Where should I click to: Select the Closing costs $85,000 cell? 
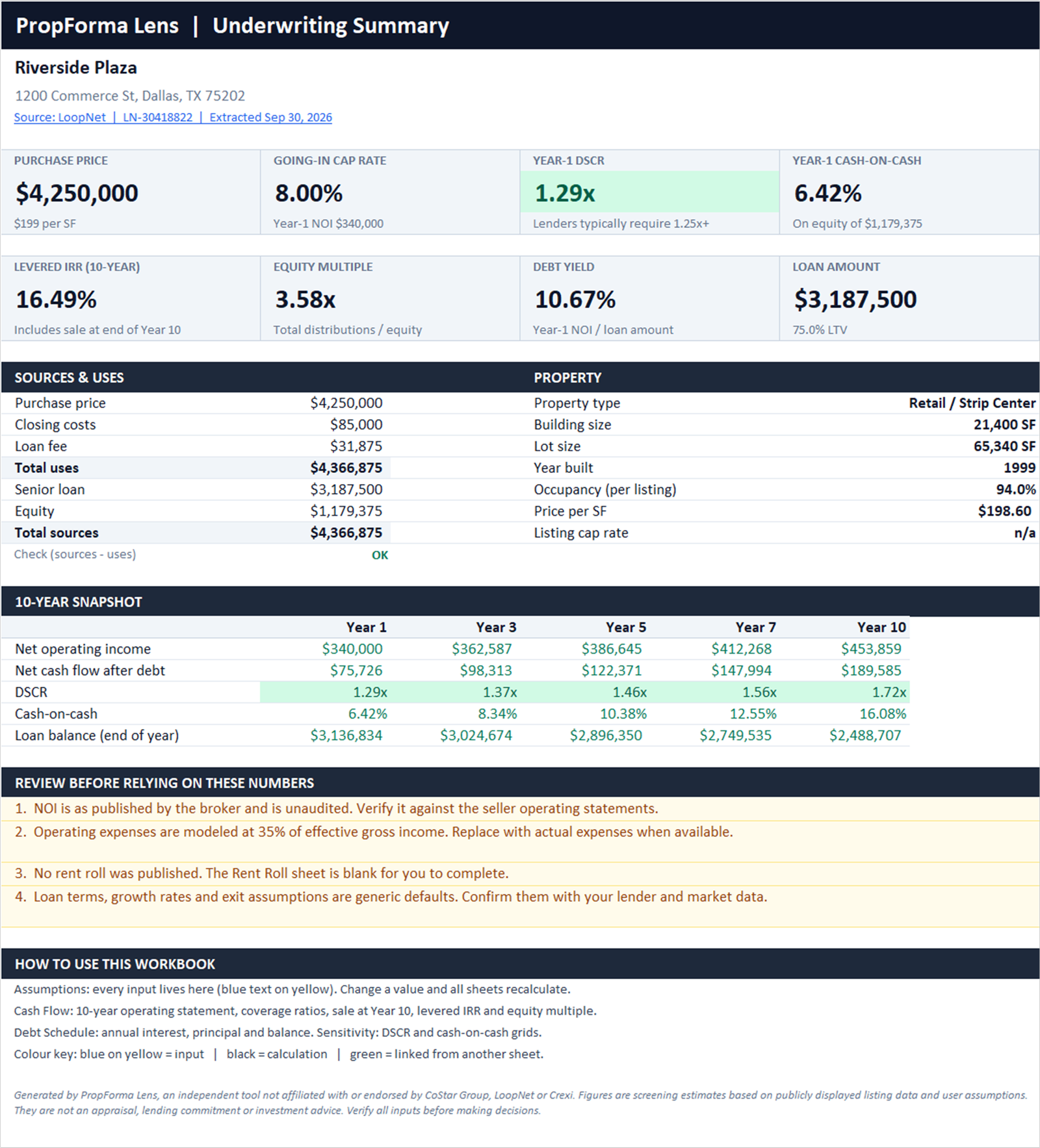[356, 424]
